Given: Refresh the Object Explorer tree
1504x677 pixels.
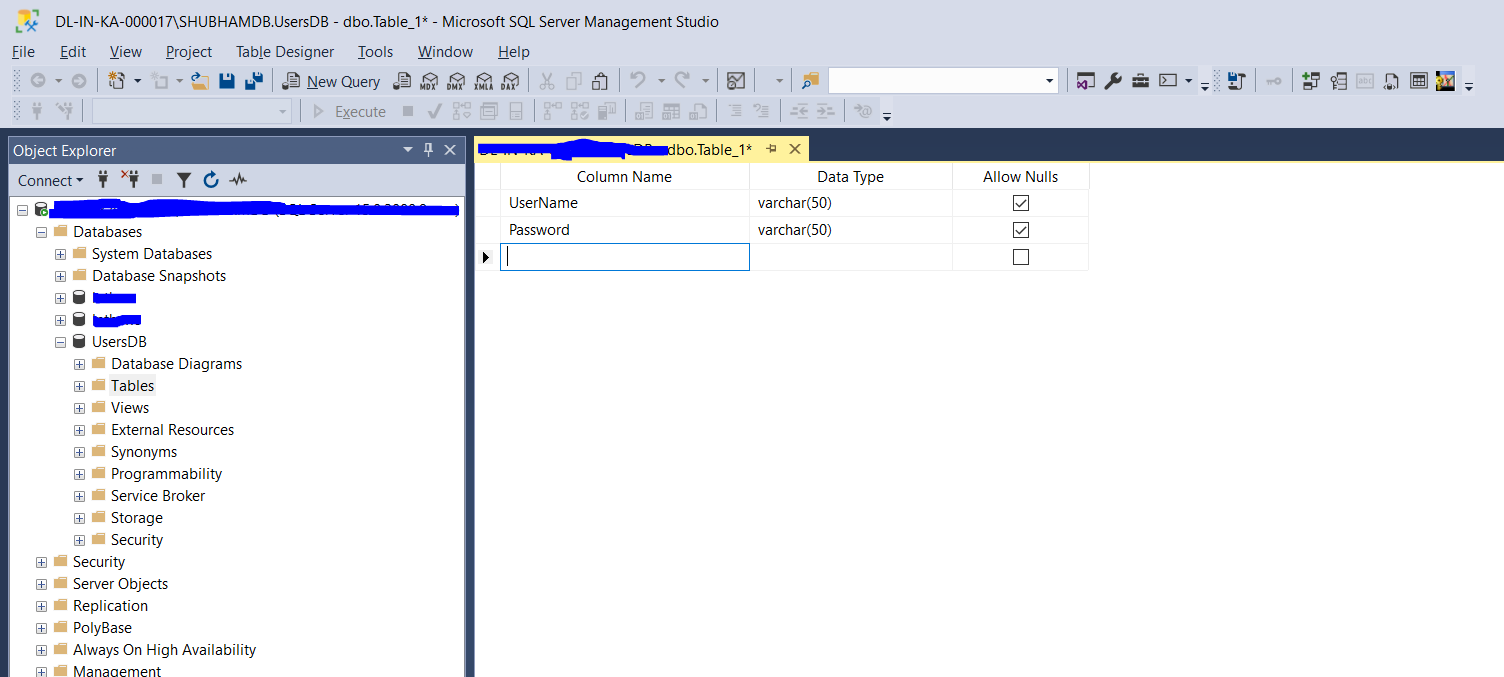Looking at the screenshot, I should coord(210,180).
